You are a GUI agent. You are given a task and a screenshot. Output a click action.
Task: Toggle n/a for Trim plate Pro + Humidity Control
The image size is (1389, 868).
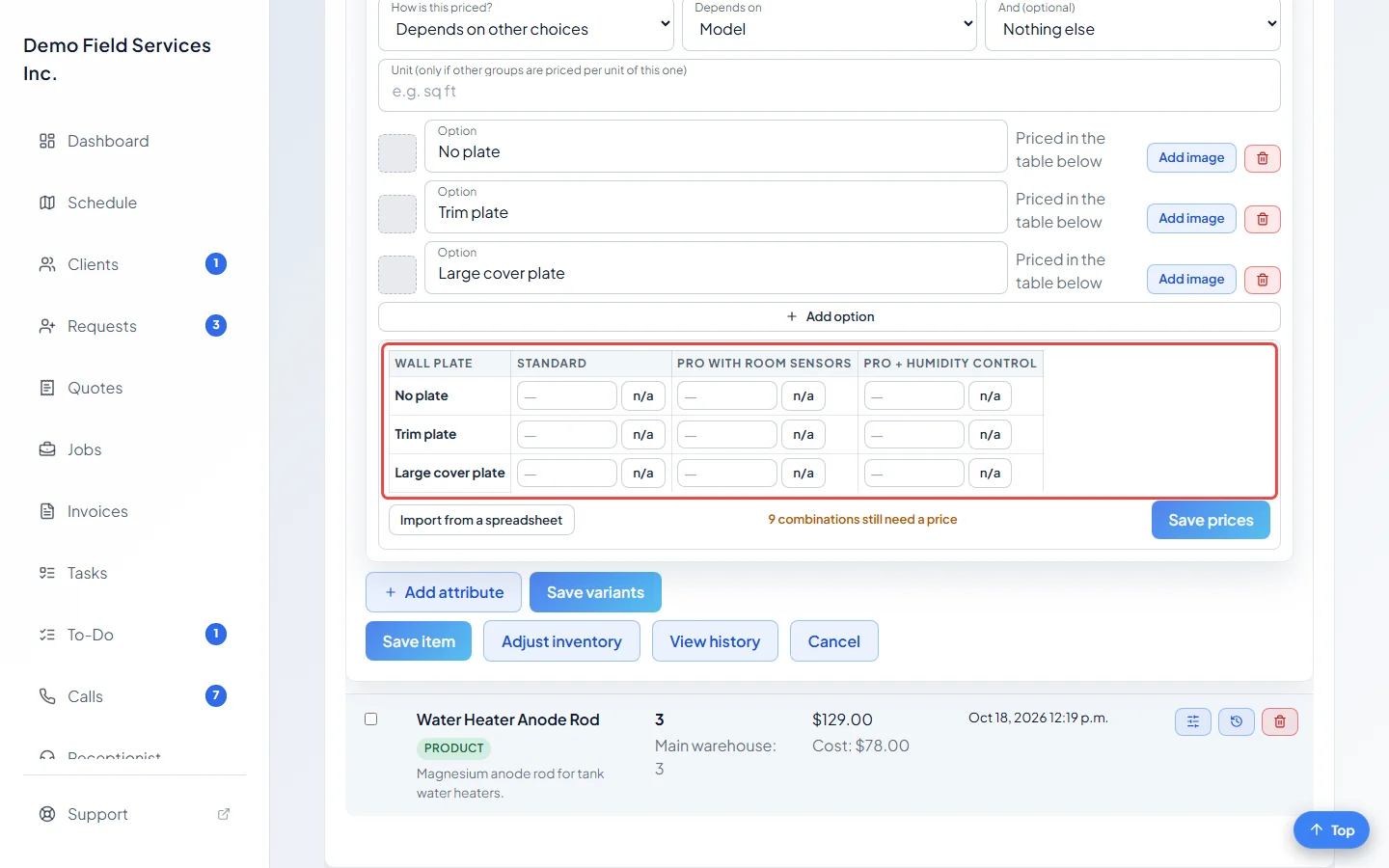(x=990, y=434)
